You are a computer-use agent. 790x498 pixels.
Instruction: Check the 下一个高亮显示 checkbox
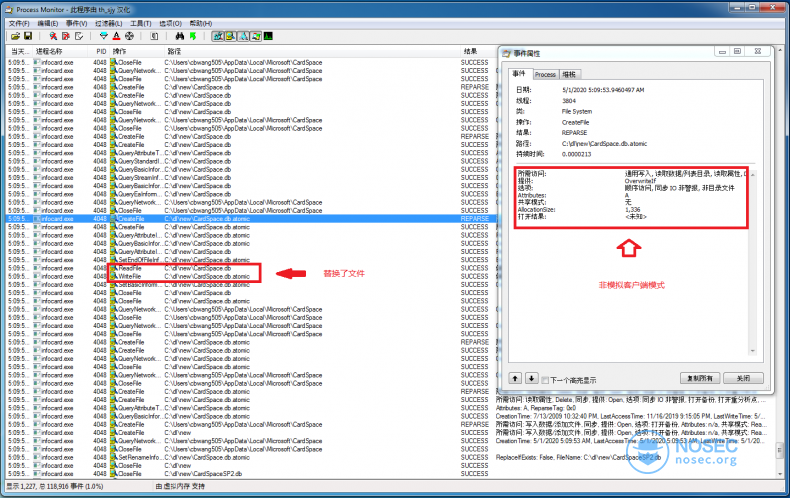coord(545,380)
